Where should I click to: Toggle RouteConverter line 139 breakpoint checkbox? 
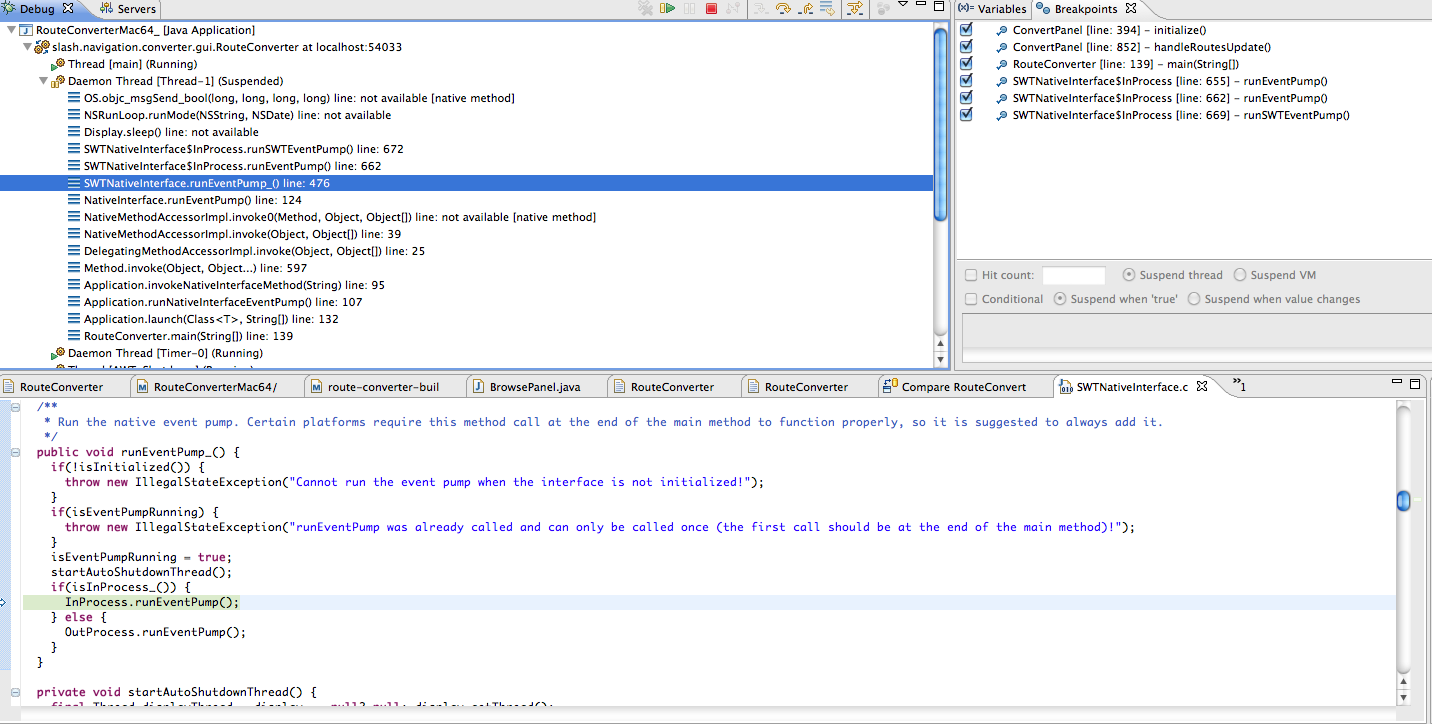(x=966, y=64)
